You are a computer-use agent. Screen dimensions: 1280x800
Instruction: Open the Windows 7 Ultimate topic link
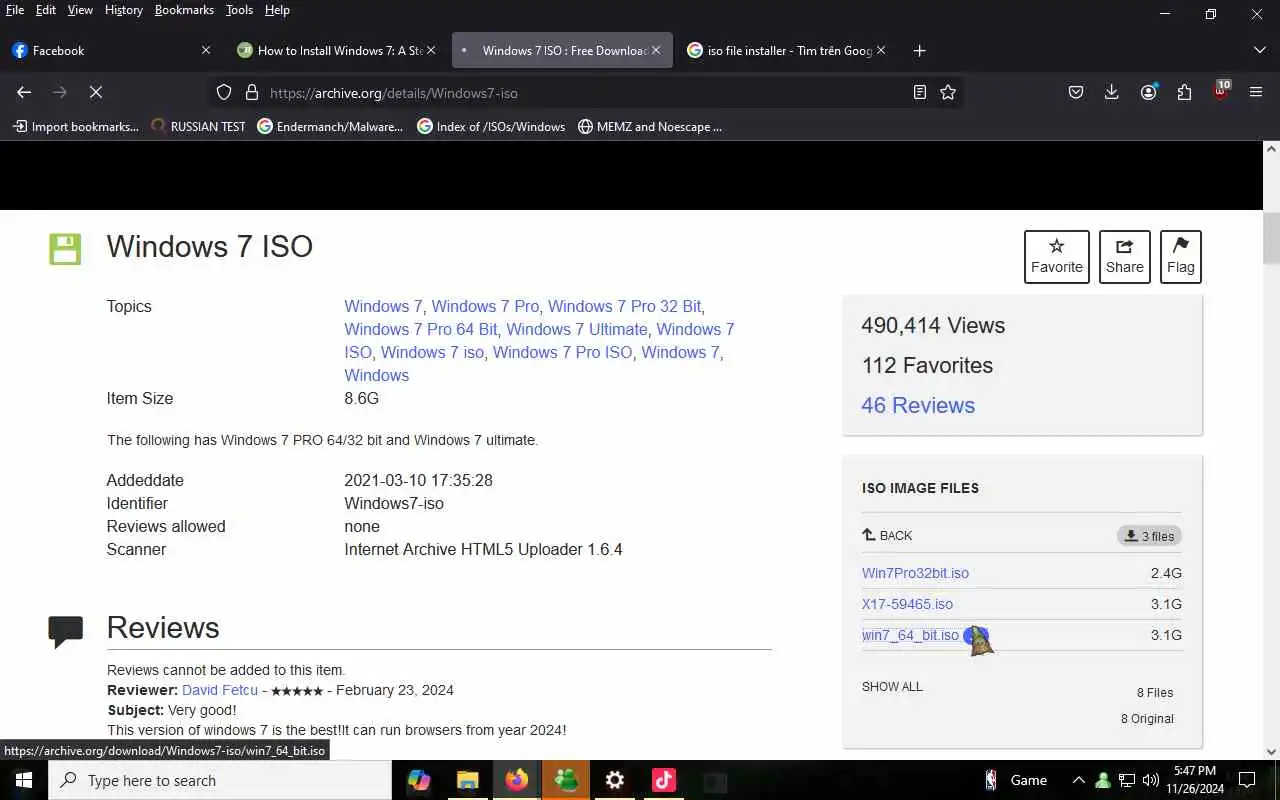pos(577,329)
